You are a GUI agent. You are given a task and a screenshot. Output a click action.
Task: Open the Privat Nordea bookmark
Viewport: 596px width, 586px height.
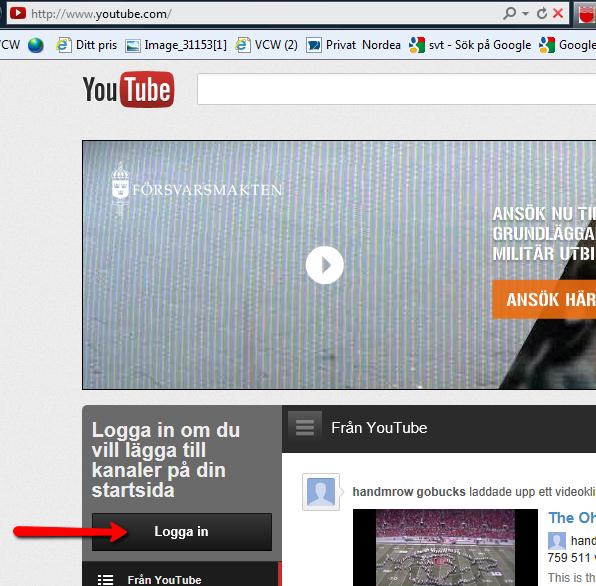pyautogui.click(x=353, y=45)
